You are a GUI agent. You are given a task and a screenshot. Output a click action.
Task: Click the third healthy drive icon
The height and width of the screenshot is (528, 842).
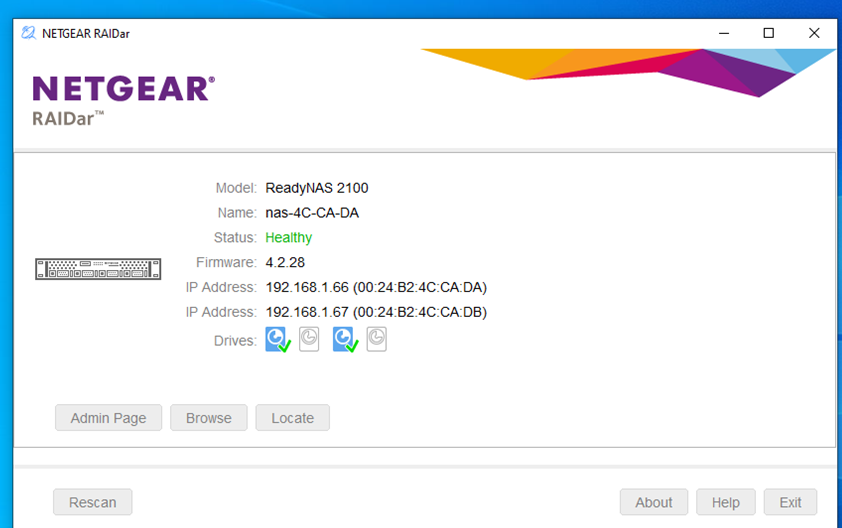345,339
